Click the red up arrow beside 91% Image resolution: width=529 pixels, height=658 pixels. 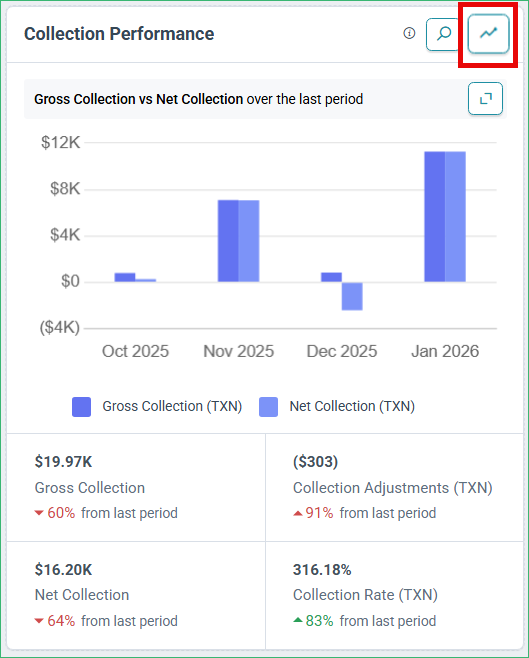(297, 513)
